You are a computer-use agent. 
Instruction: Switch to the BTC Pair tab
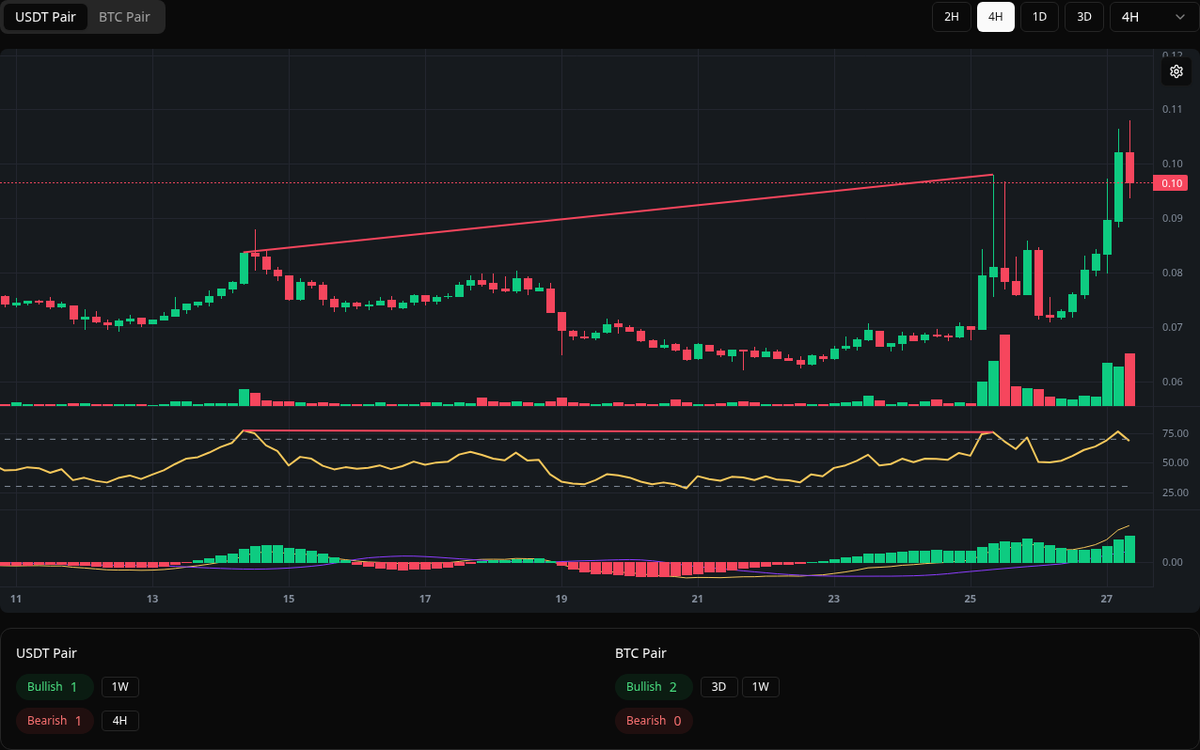(x=124, y=17)
